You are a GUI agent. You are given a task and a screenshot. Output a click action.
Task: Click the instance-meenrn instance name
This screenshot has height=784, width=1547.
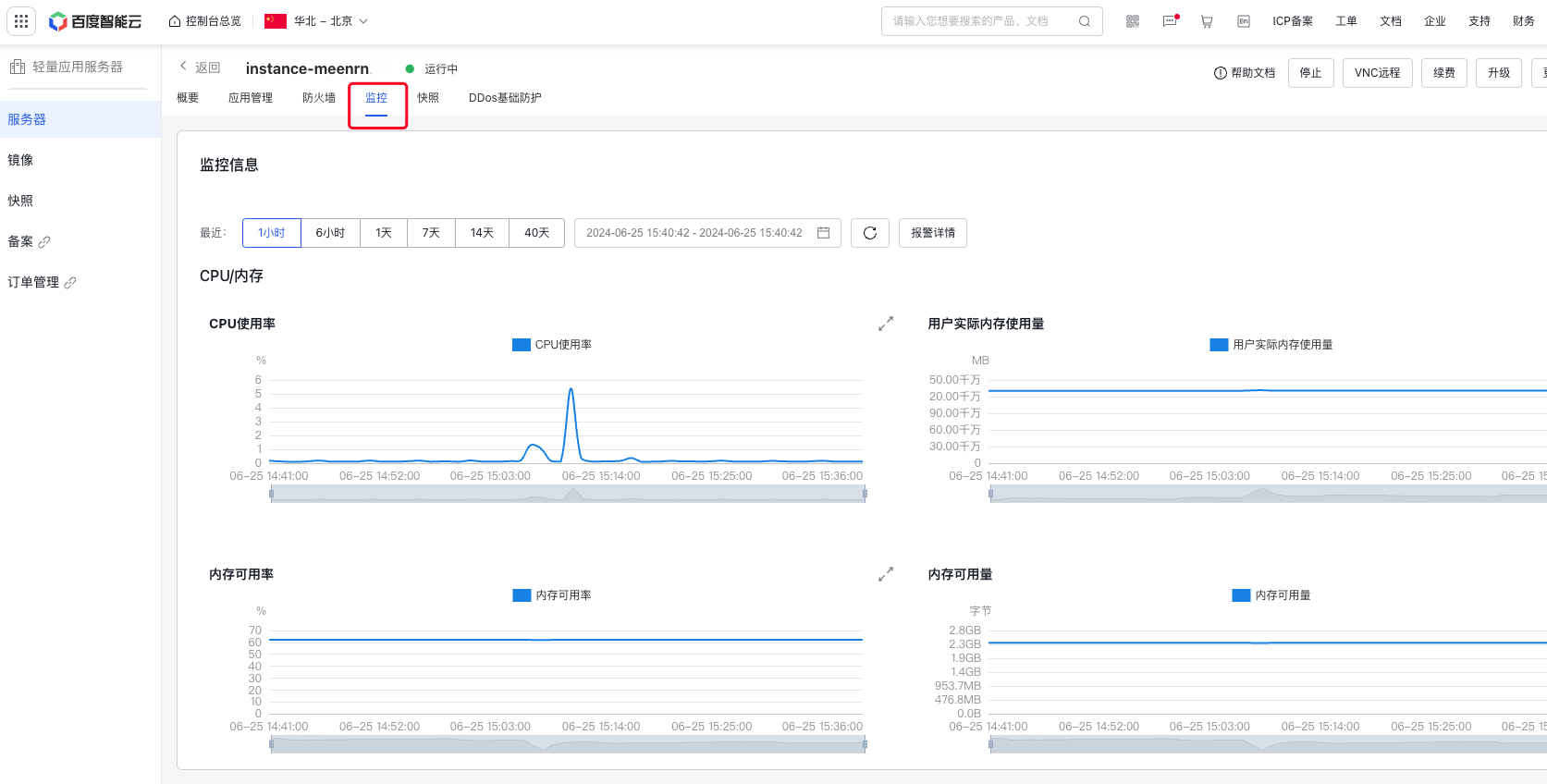click(x=307, y=68)
